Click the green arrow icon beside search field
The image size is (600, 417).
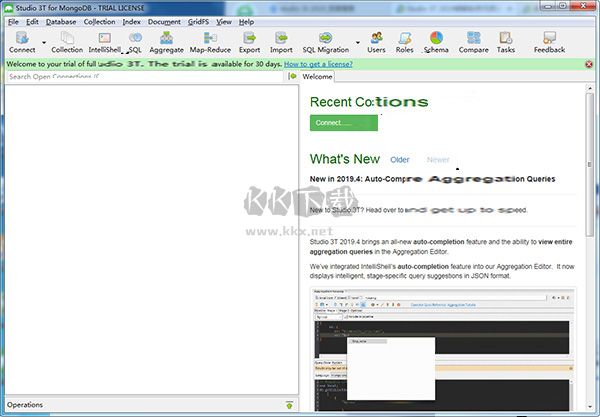click(293, 76)
